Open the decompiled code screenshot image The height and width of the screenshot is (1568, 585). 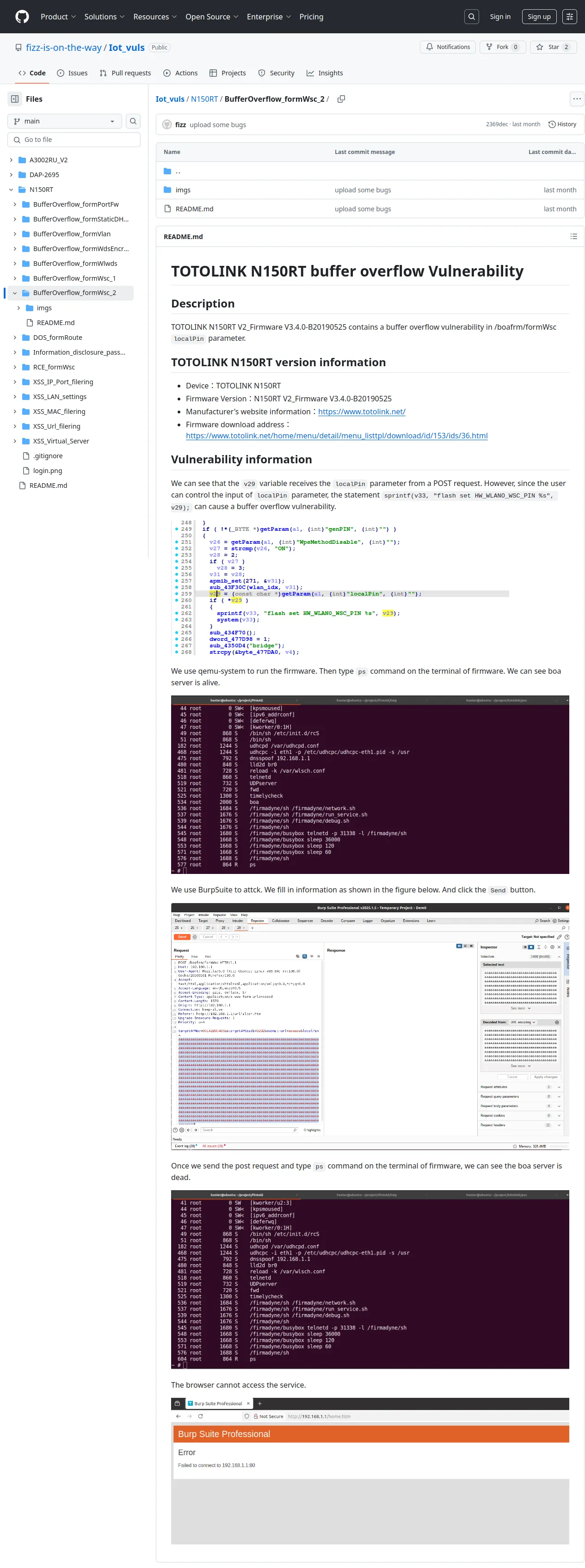coord(340,587)
